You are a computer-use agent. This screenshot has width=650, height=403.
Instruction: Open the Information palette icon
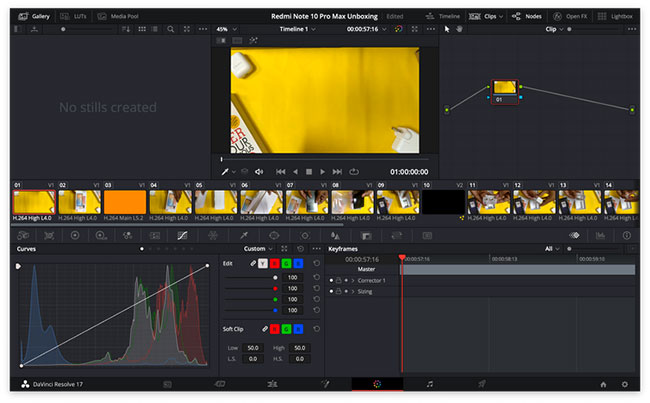point(627,235)
